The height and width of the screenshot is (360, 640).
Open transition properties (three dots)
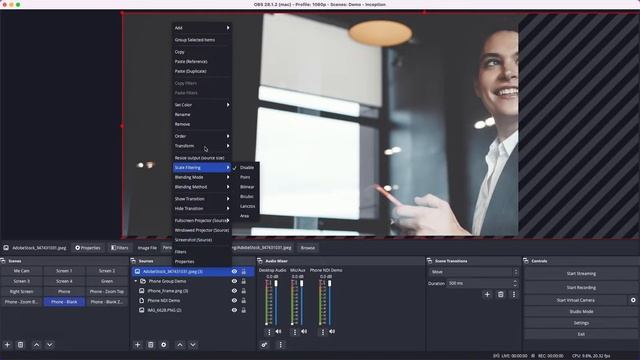coord(514,294)
